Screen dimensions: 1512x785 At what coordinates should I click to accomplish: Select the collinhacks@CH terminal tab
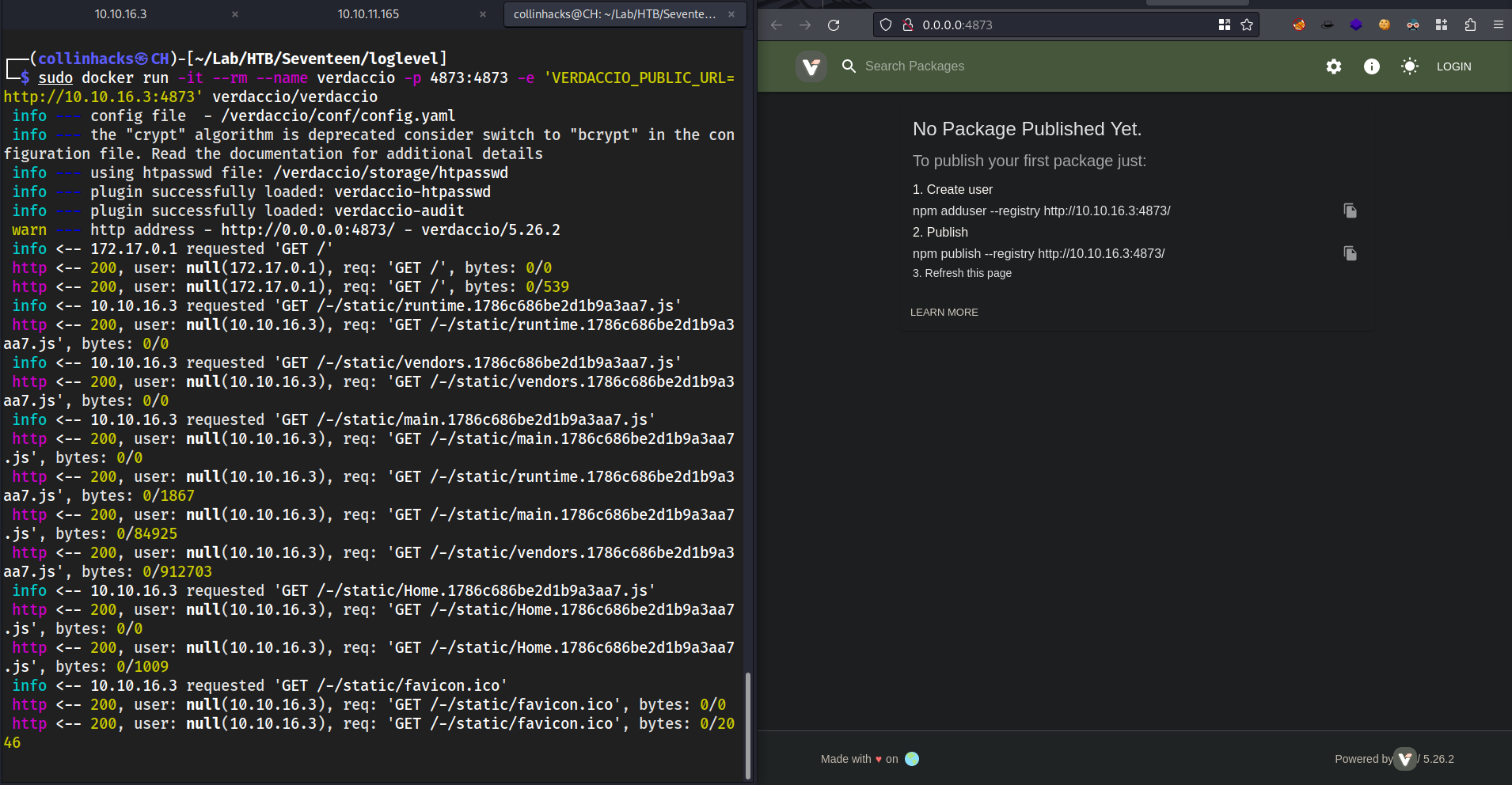pyautogui.click(x=614, y=14)
